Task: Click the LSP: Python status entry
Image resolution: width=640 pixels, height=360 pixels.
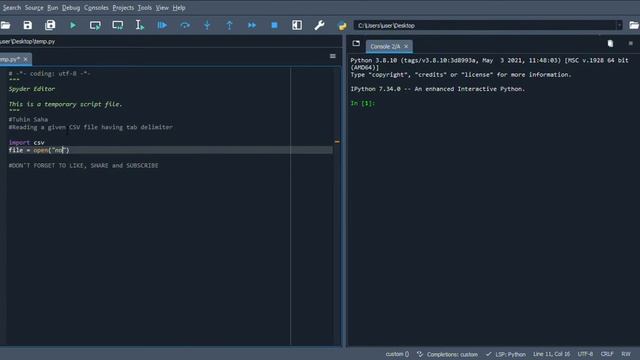Action: point(506,354)
